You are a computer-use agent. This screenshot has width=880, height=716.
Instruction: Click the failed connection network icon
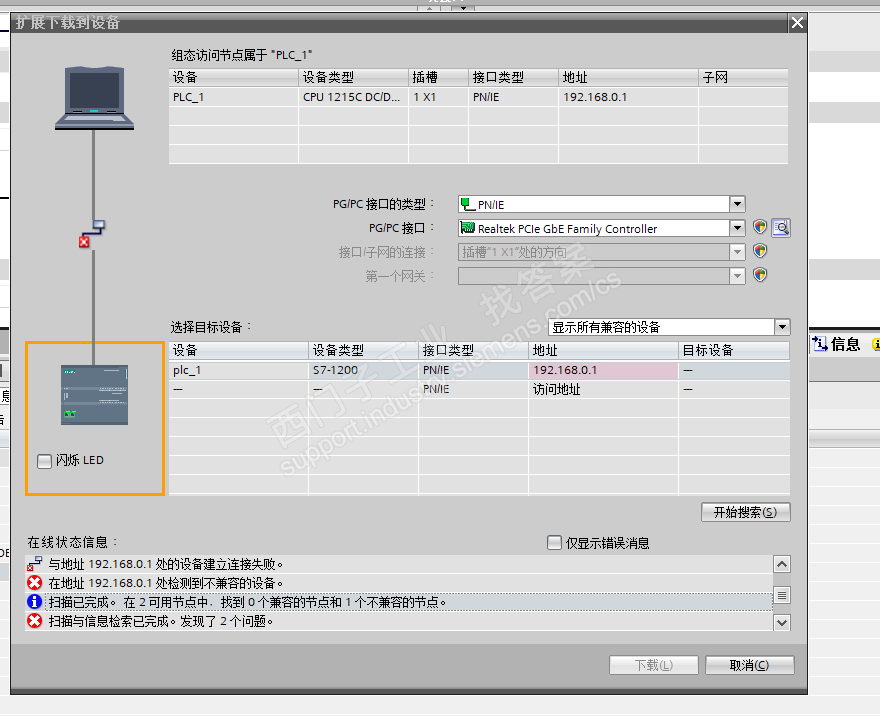pyautogui.click(x=91, y=234)
